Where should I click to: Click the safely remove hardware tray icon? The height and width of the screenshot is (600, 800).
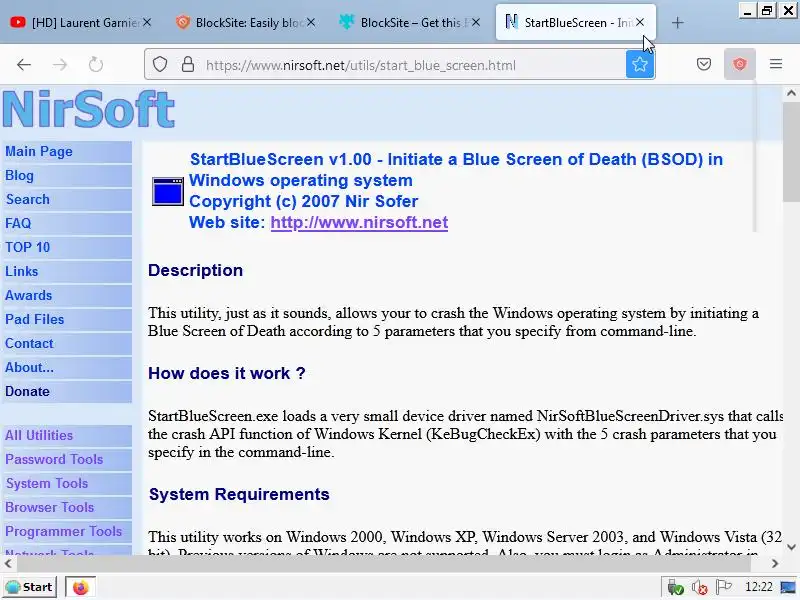pos(675,588)
